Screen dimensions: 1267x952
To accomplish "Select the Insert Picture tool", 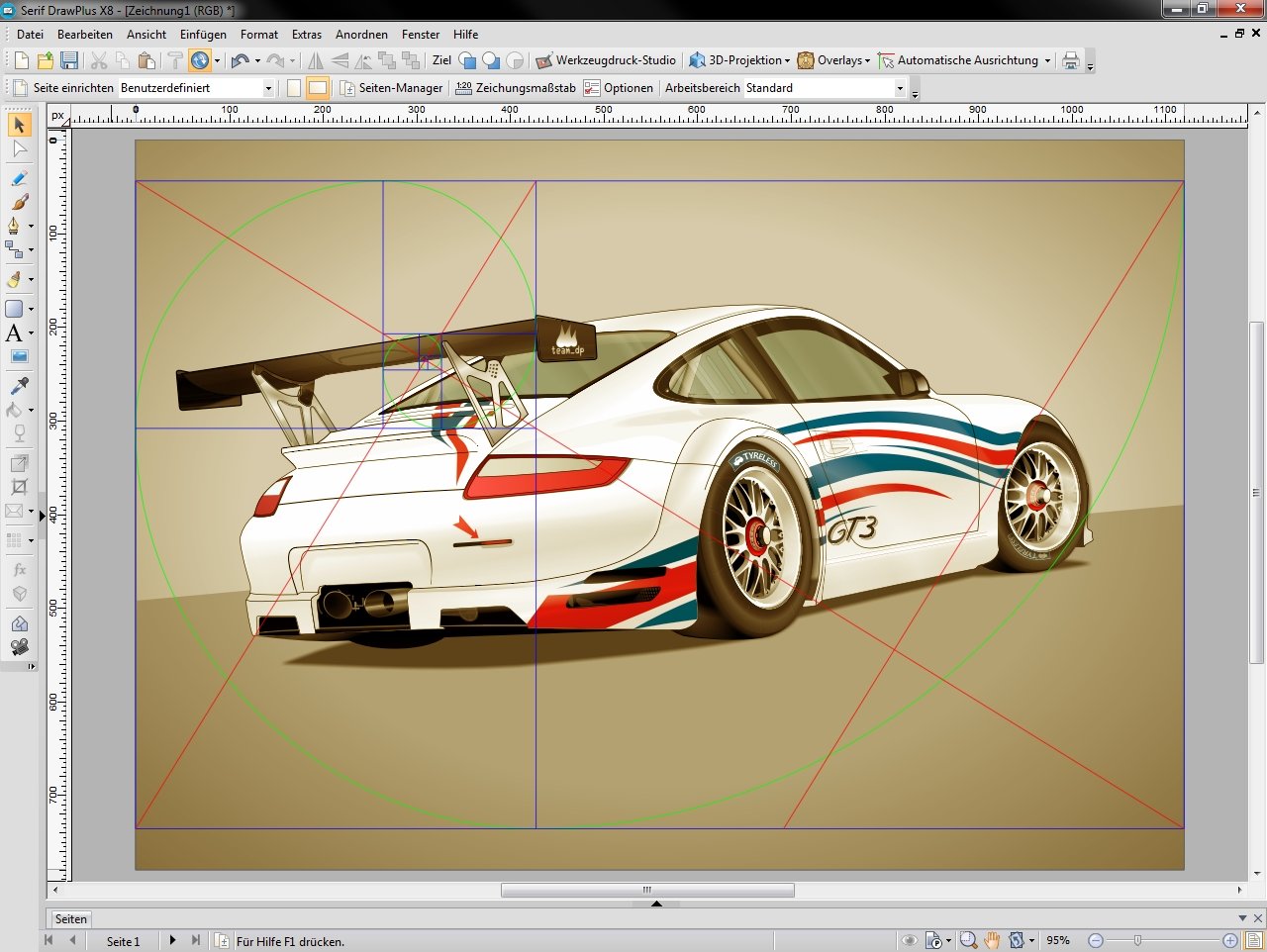I will 19,356.
